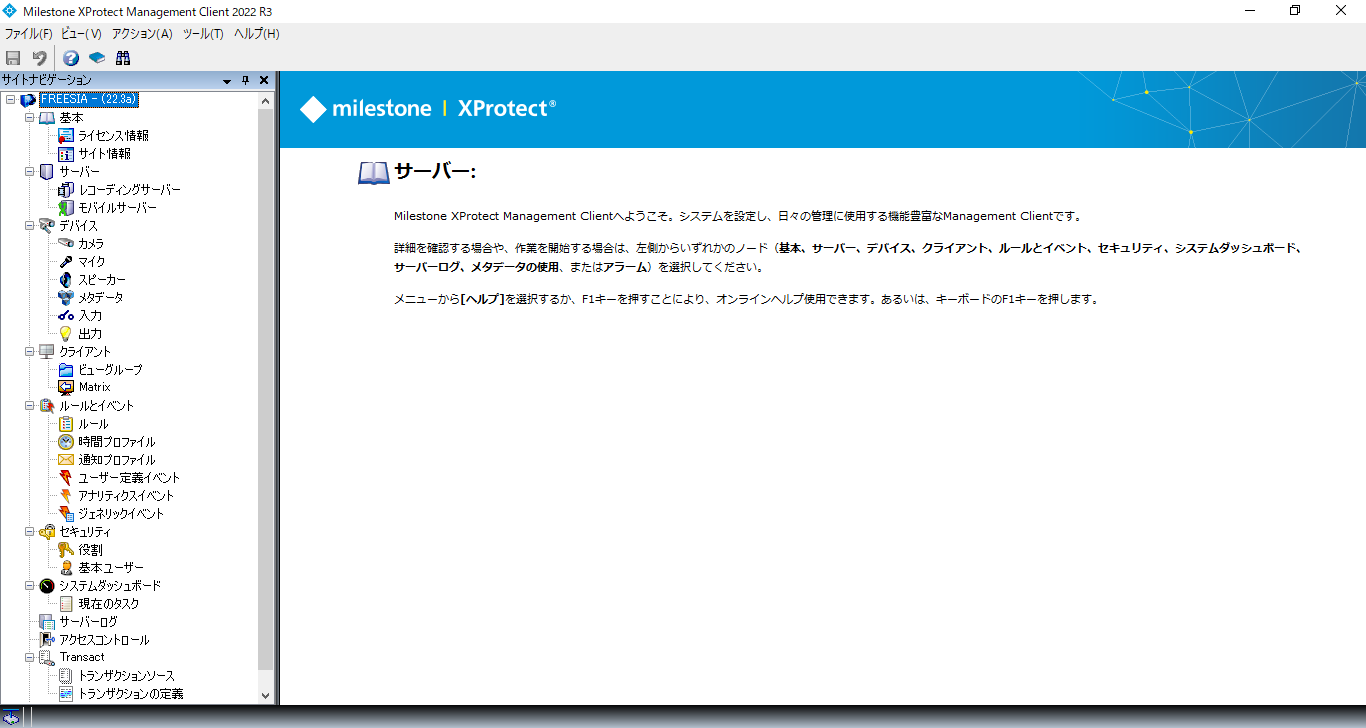Viewport: 1366px width, 728px height.
Task: Open the ツール(T) menu
Action: pyautogui.click(x=203, y=34)
